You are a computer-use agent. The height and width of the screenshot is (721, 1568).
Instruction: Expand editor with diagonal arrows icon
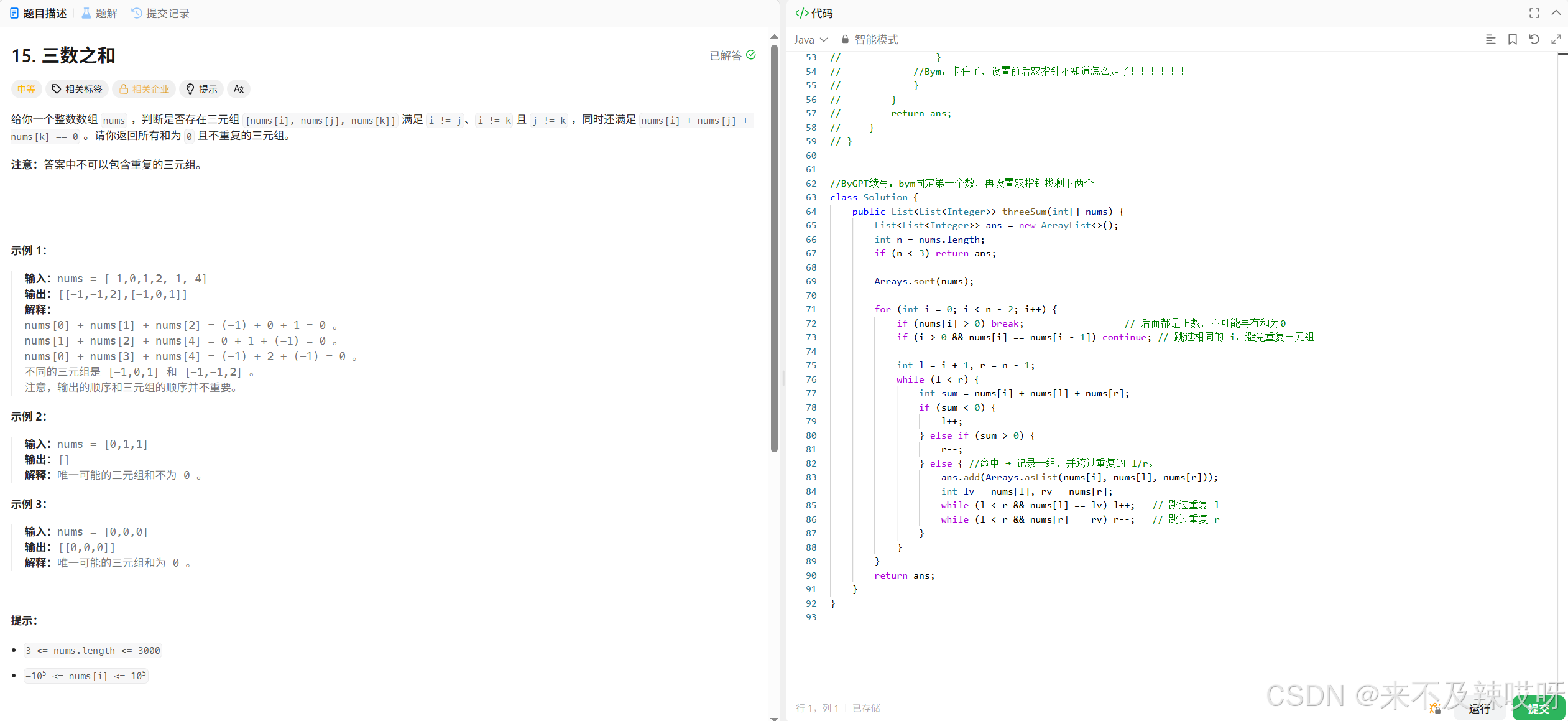point(1556,39)
